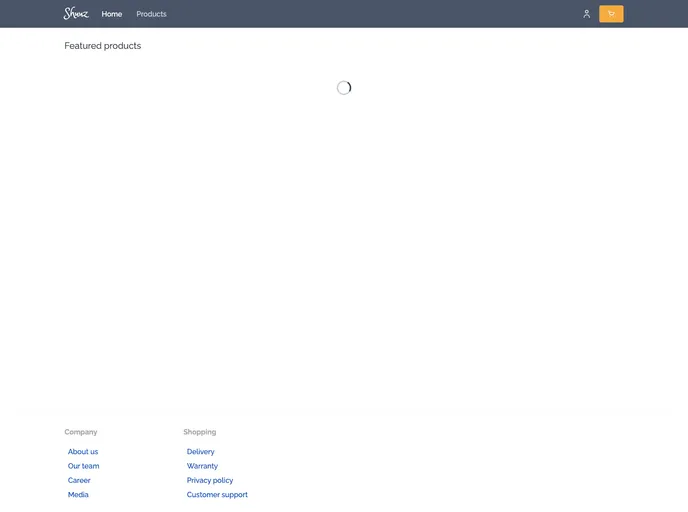
Task: Go to the Home menu item
Action: click(111, 14)
